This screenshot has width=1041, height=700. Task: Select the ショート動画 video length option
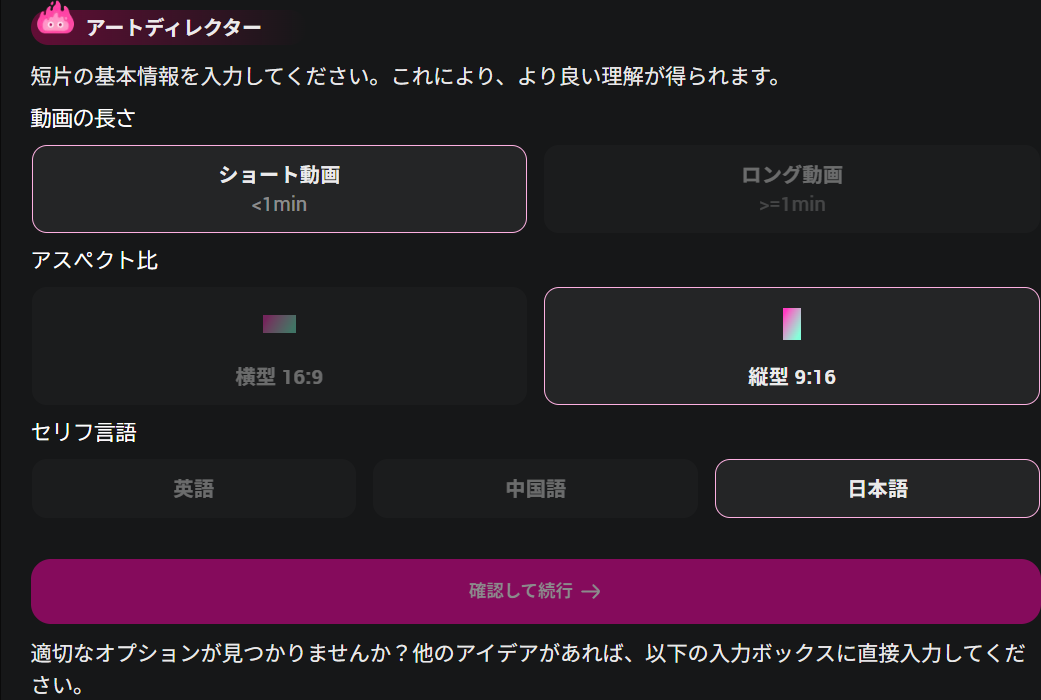279,188
